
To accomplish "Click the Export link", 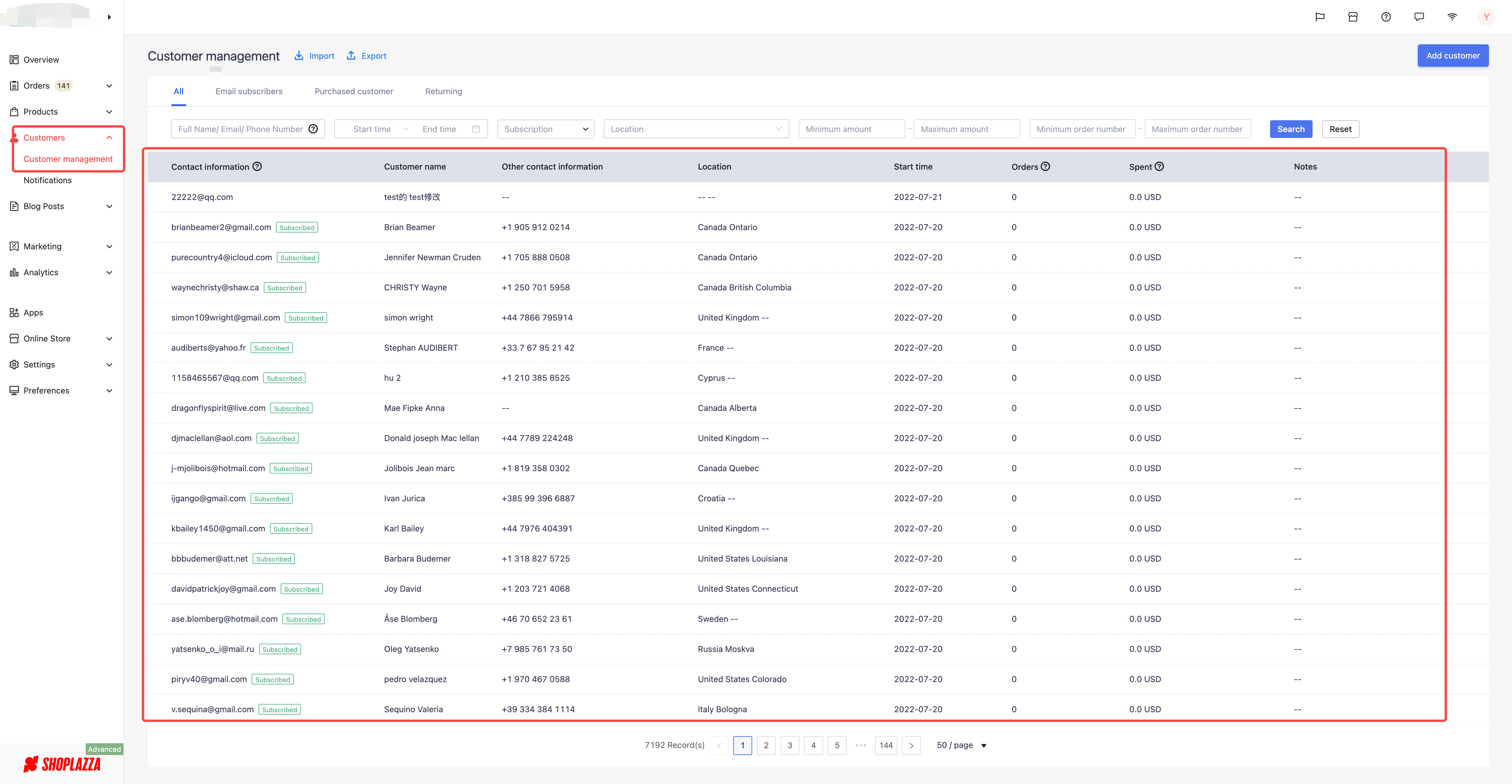I will [x=374, y=56].
